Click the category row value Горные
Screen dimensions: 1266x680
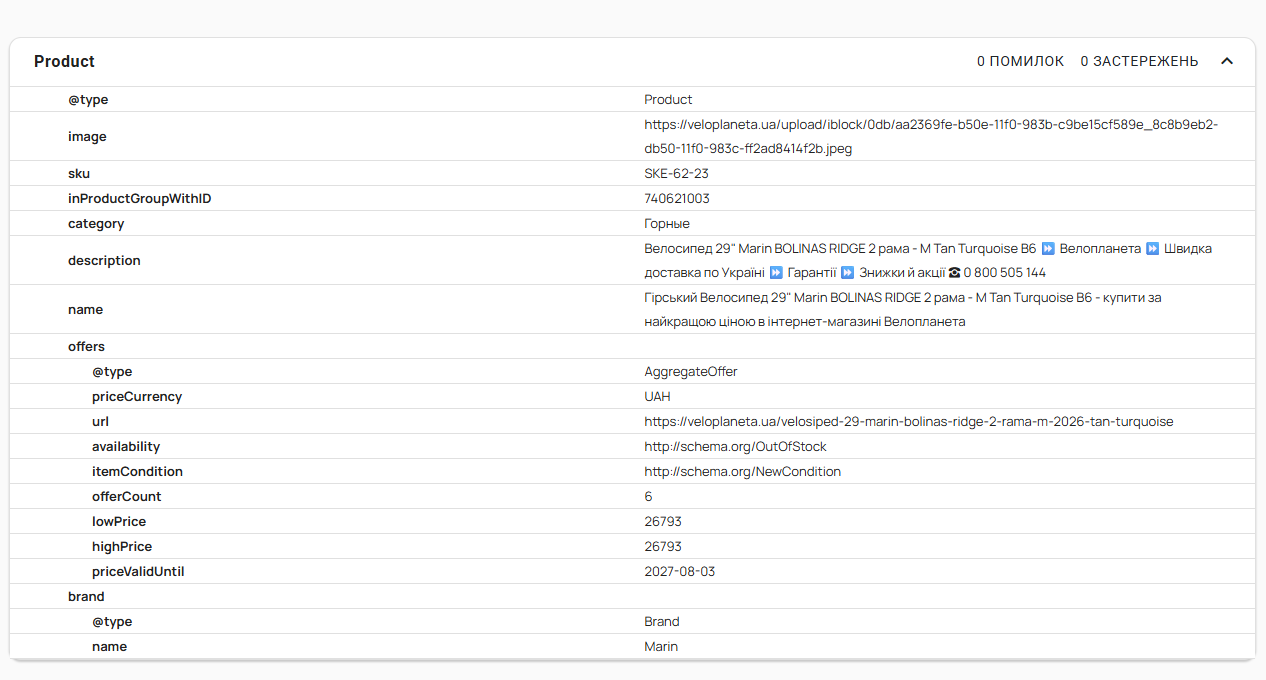[x=667, y=224]
